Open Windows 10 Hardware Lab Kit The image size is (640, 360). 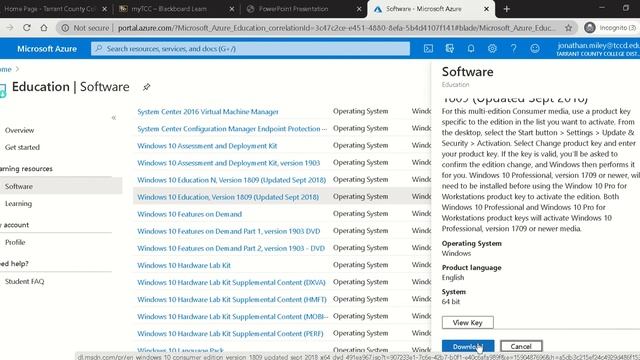coord(184,265)
